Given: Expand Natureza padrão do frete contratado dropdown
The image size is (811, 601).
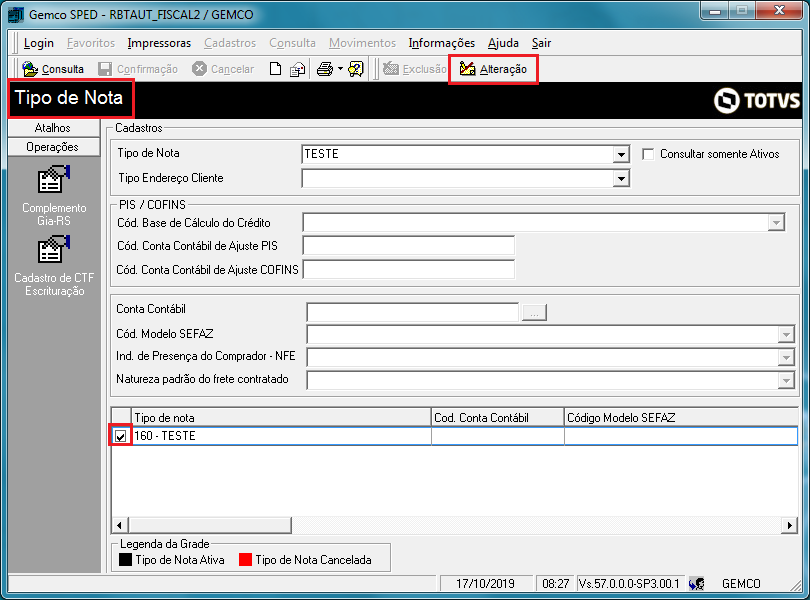Looking at the screenshot, I should [786, 381].
